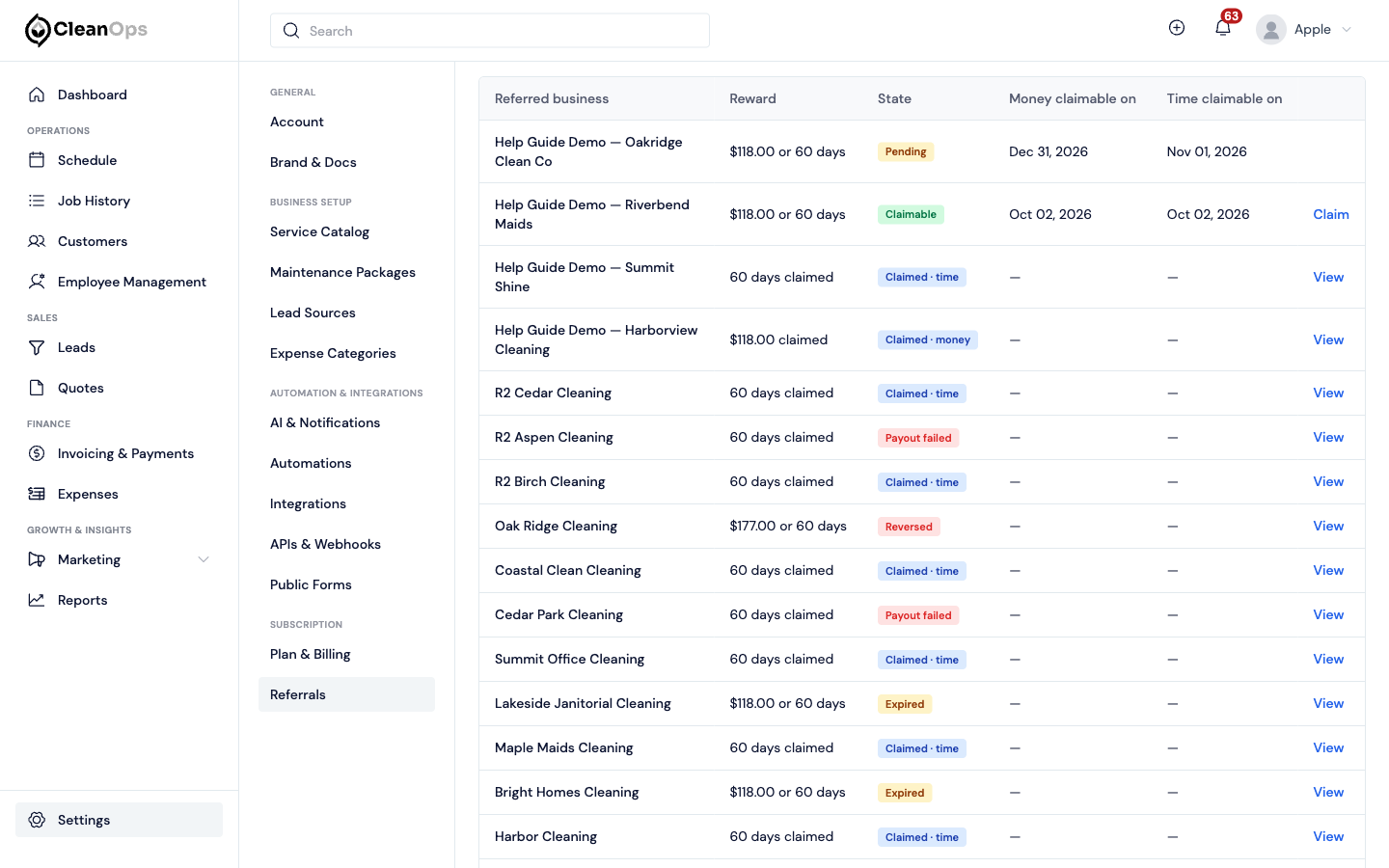The height and width of the screenshot is (868, 1389).
Task: Go to Brand & Docs settings
Action: [313, 162]
